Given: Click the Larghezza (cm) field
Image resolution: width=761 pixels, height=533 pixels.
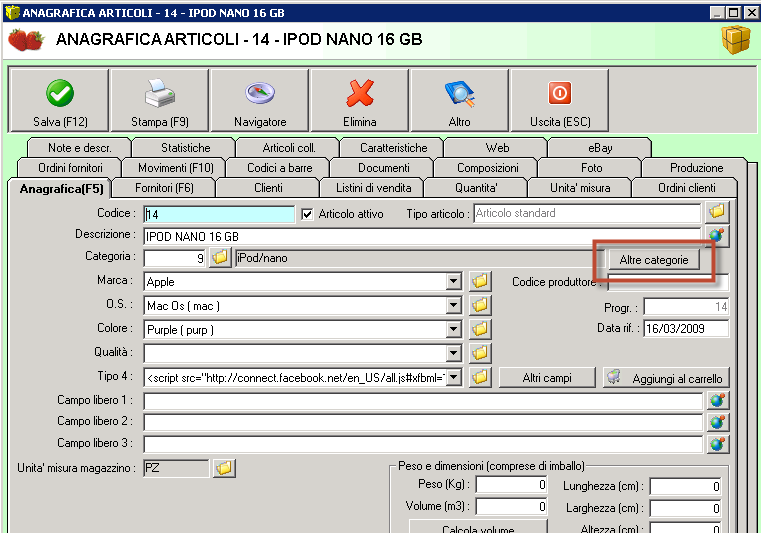Looking at the screenshot, I should pyautogui.click(x=685, y=508).
